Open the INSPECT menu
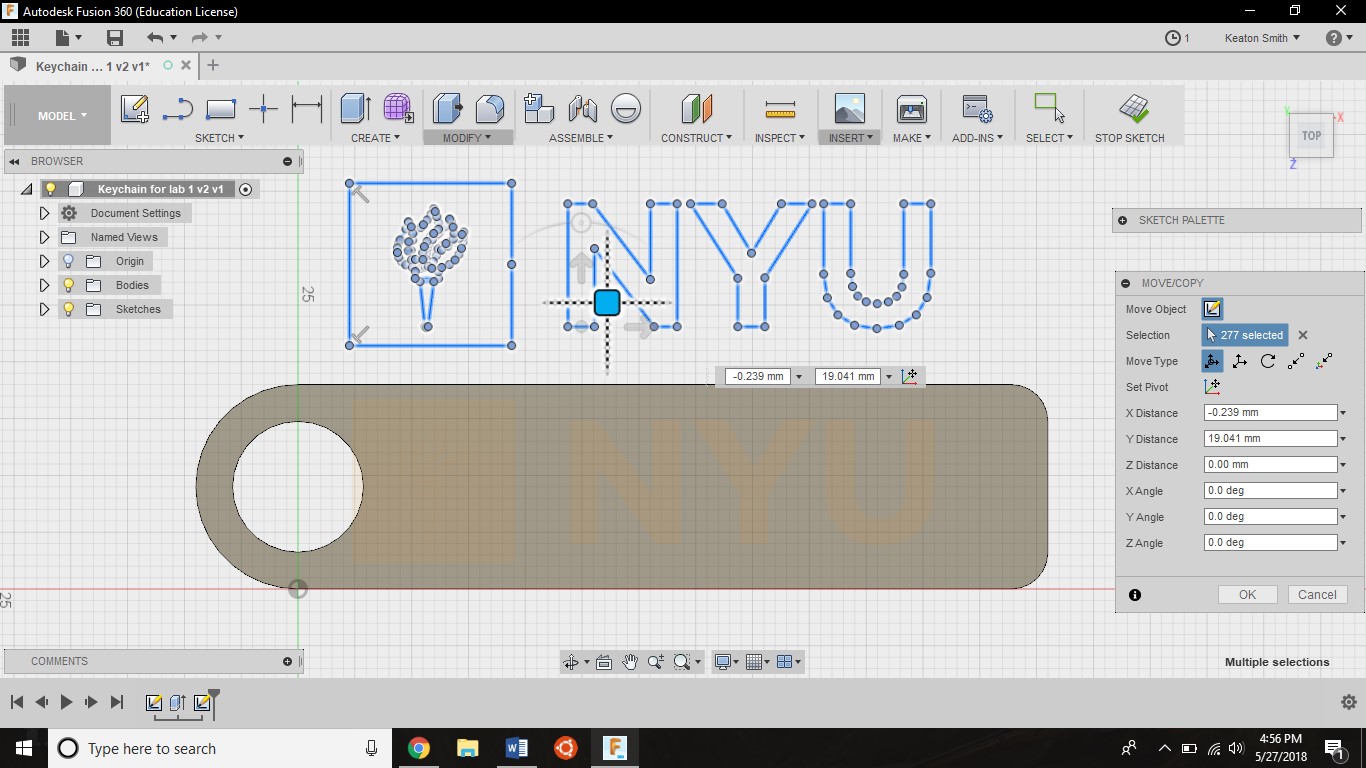 [779, 138]
